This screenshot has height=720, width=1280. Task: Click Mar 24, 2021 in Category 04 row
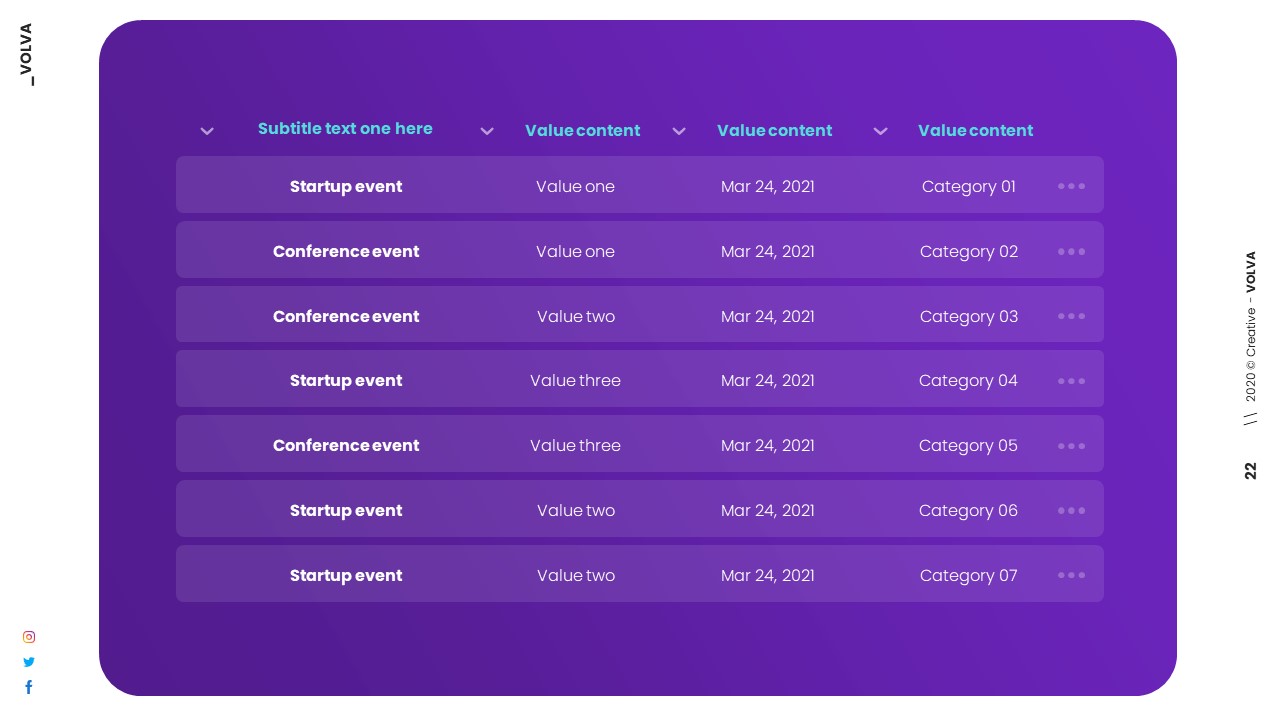768,381
